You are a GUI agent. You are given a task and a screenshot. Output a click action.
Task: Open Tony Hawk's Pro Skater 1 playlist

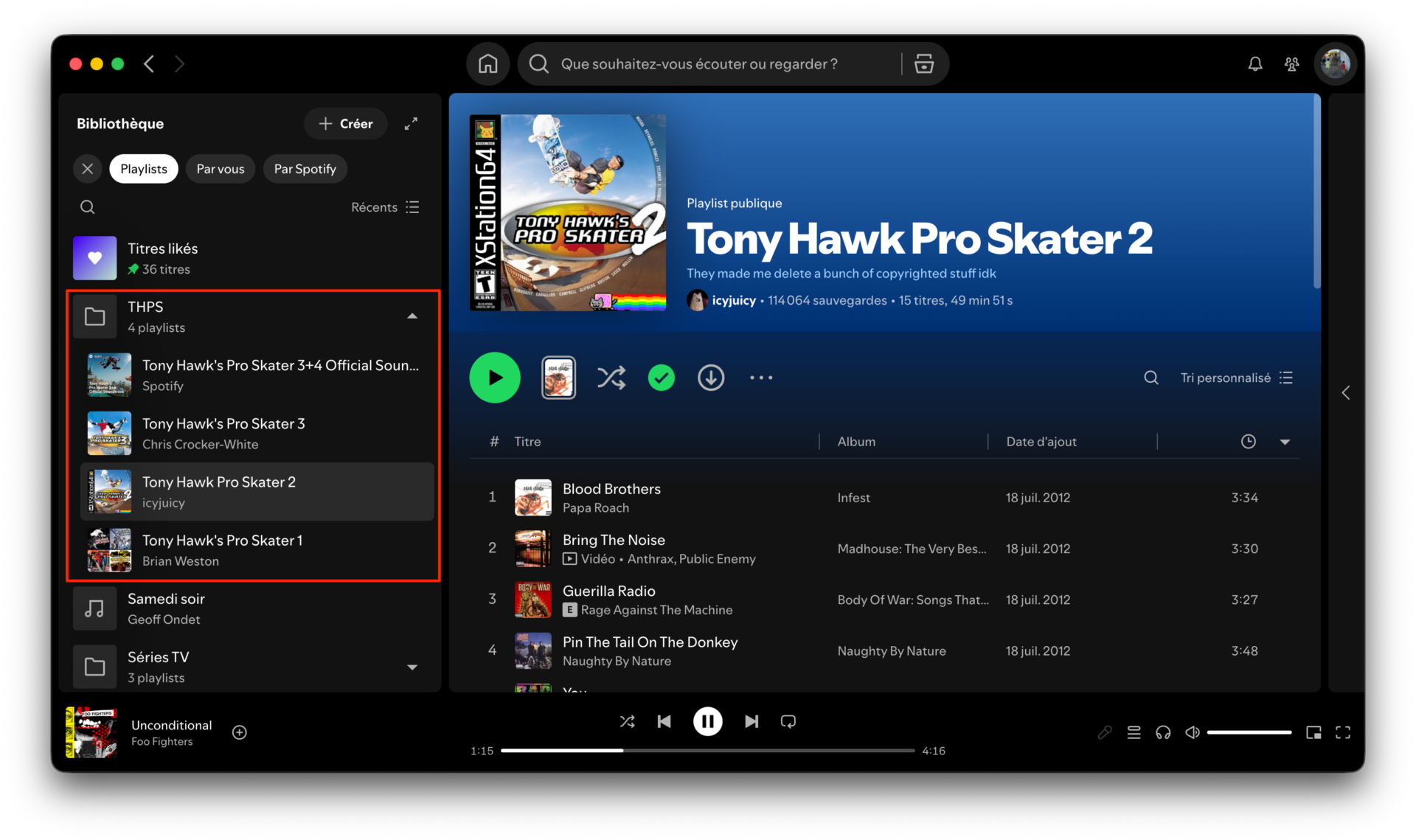(257, 550)
